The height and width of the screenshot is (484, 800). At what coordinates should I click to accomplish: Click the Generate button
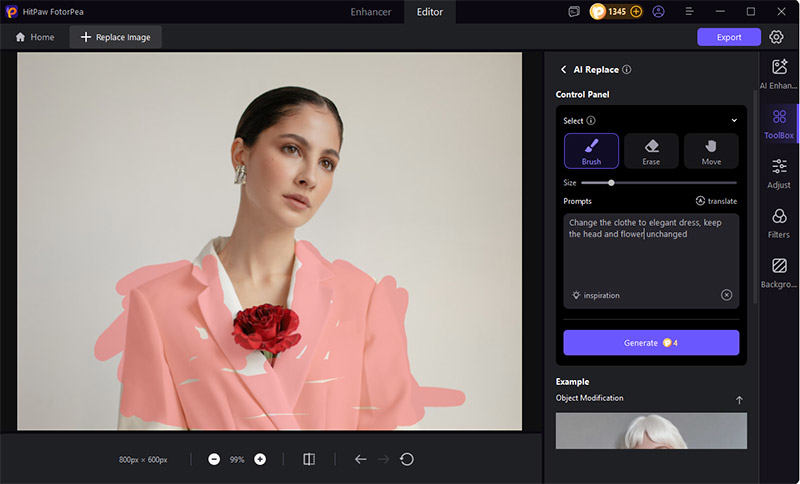pyautogui.click(x=651, y=343)
